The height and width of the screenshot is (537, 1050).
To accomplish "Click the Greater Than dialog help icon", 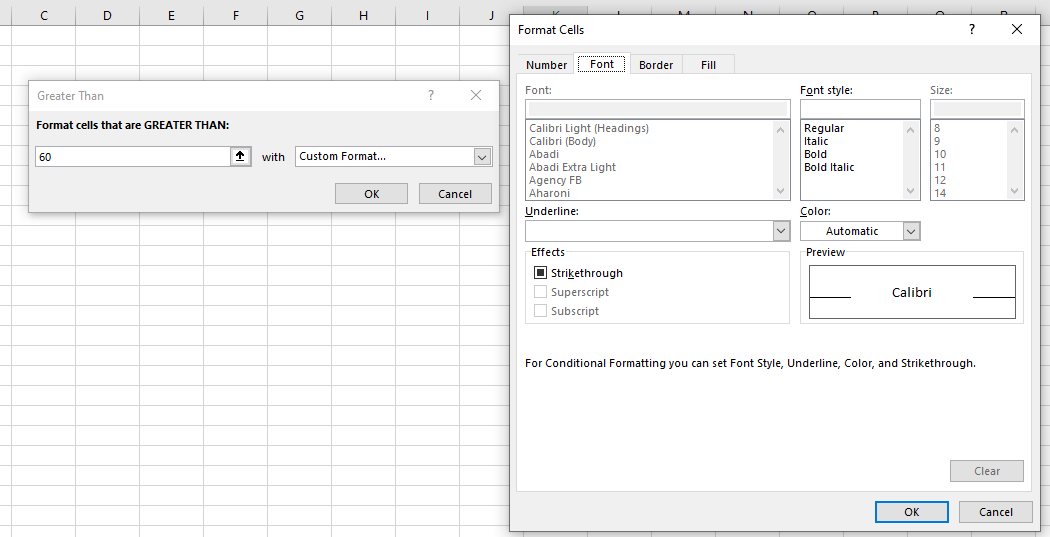I will click(x=431, y=95).
